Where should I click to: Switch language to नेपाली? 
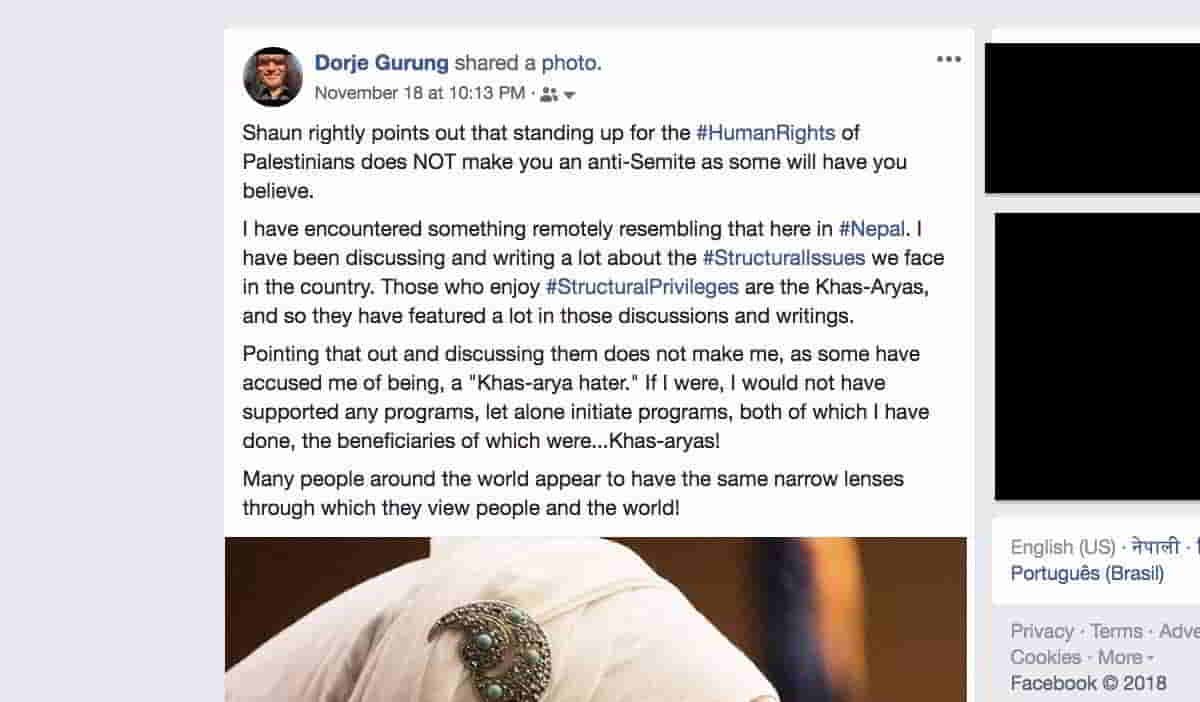click(1155, 547)
